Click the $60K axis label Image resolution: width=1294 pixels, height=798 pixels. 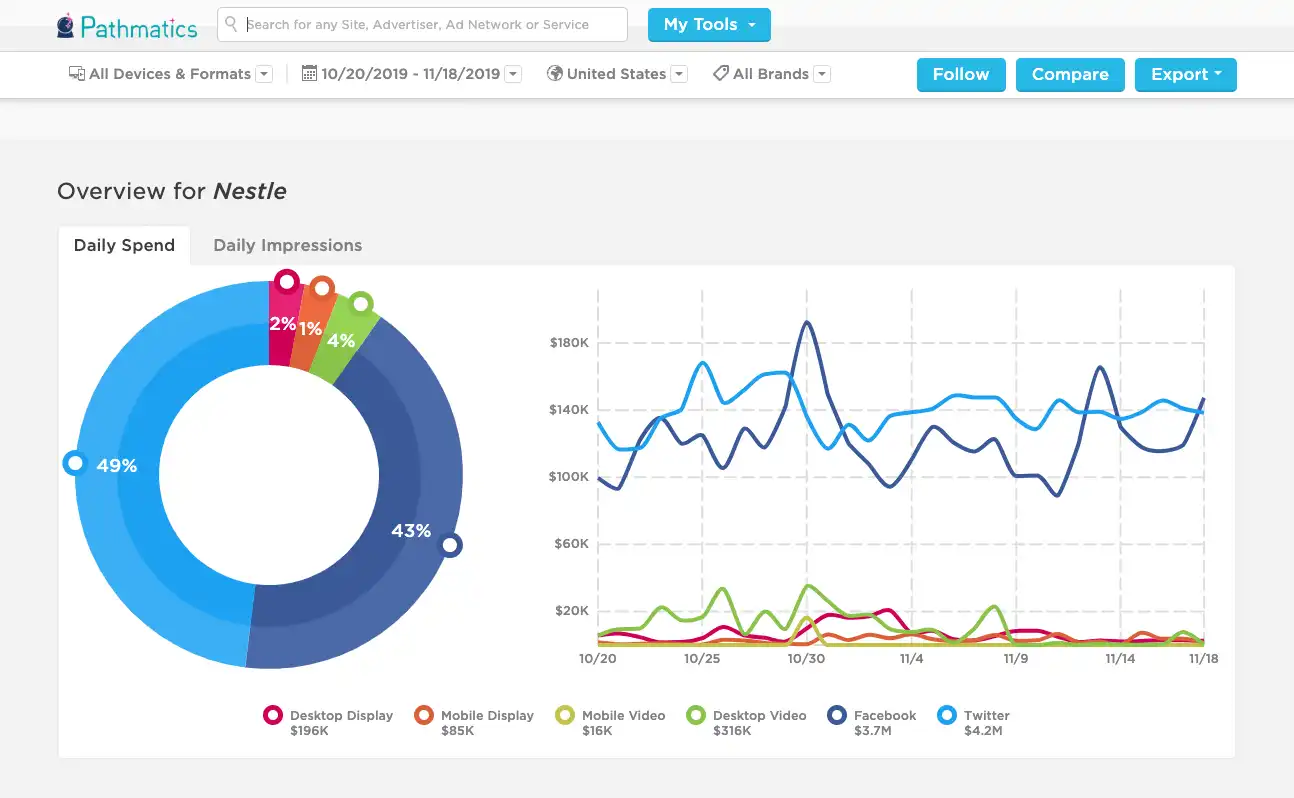coord(573,544)
